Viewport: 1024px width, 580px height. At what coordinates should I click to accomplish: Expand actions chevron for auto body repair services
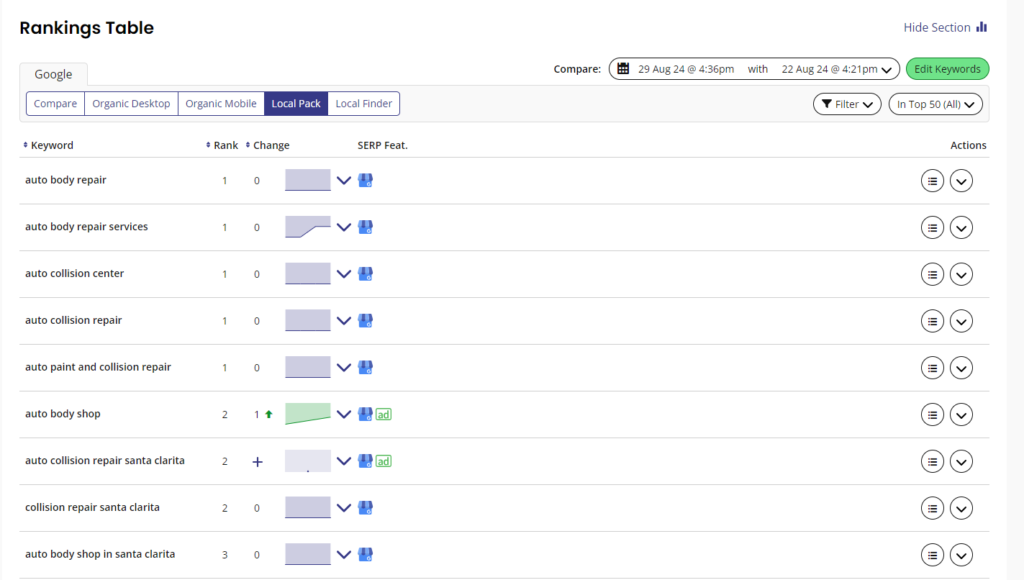click(x=961, y=228)
